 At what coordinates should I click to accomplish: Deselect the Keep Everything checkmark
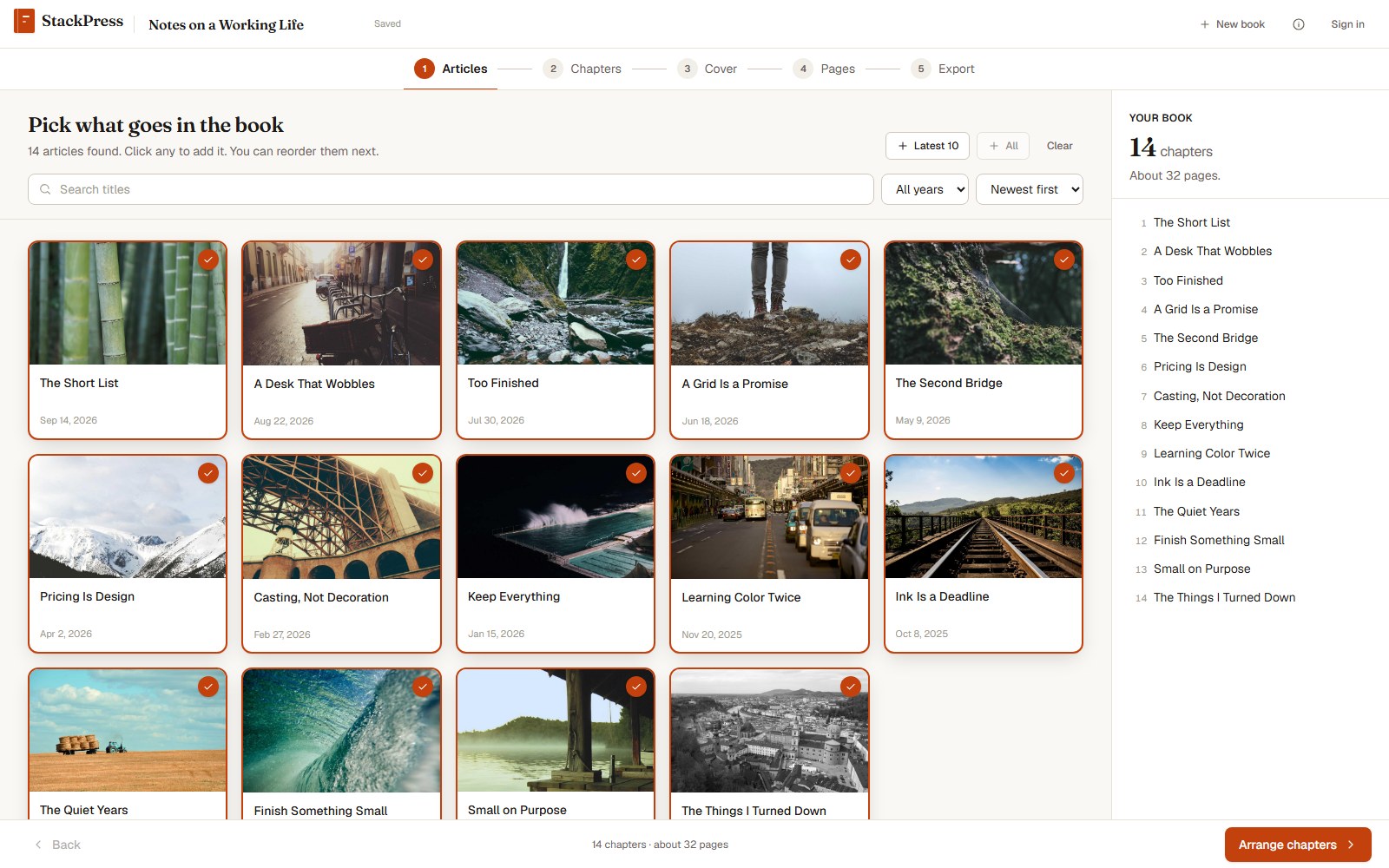tap(636, 473)
